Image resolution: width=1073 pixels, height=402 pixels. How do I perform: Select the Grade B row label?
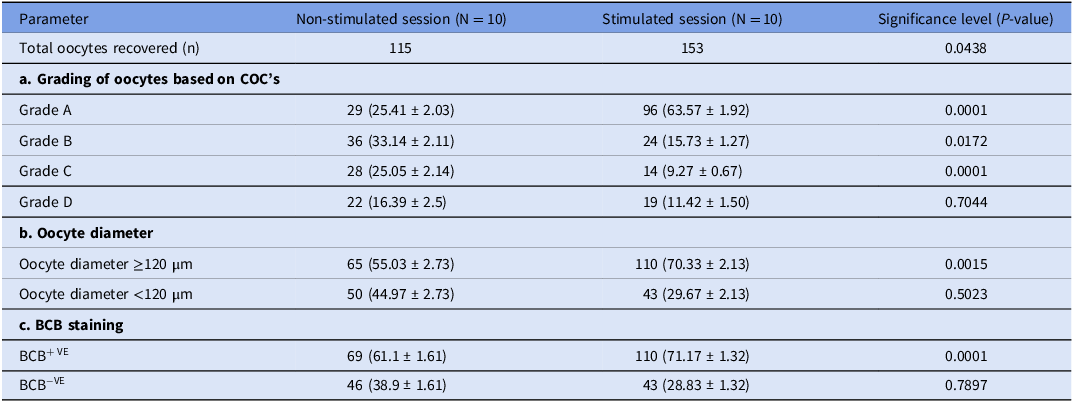(x=46, y=140)
